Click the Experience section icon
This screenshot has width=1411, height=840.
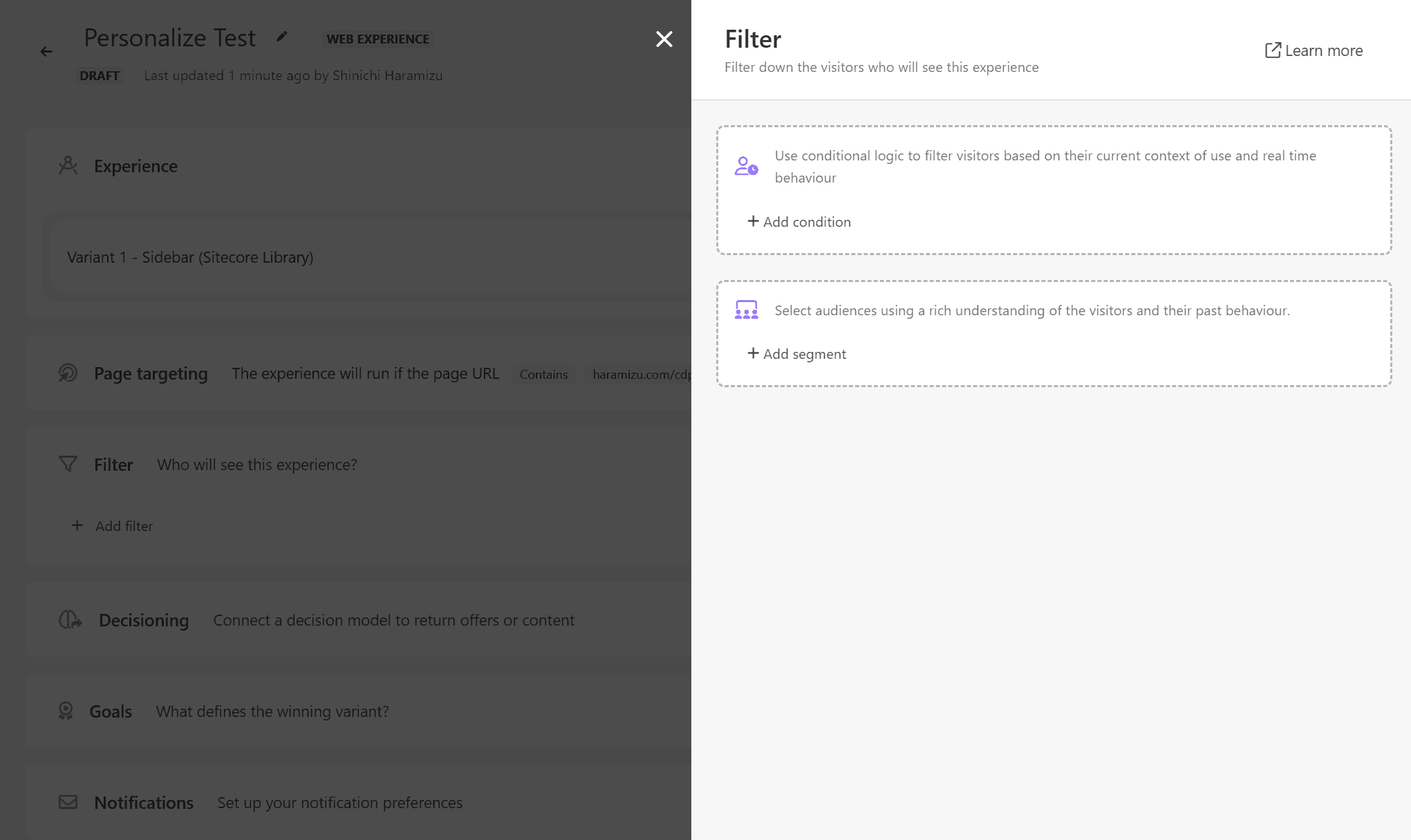tap(68, 166)
